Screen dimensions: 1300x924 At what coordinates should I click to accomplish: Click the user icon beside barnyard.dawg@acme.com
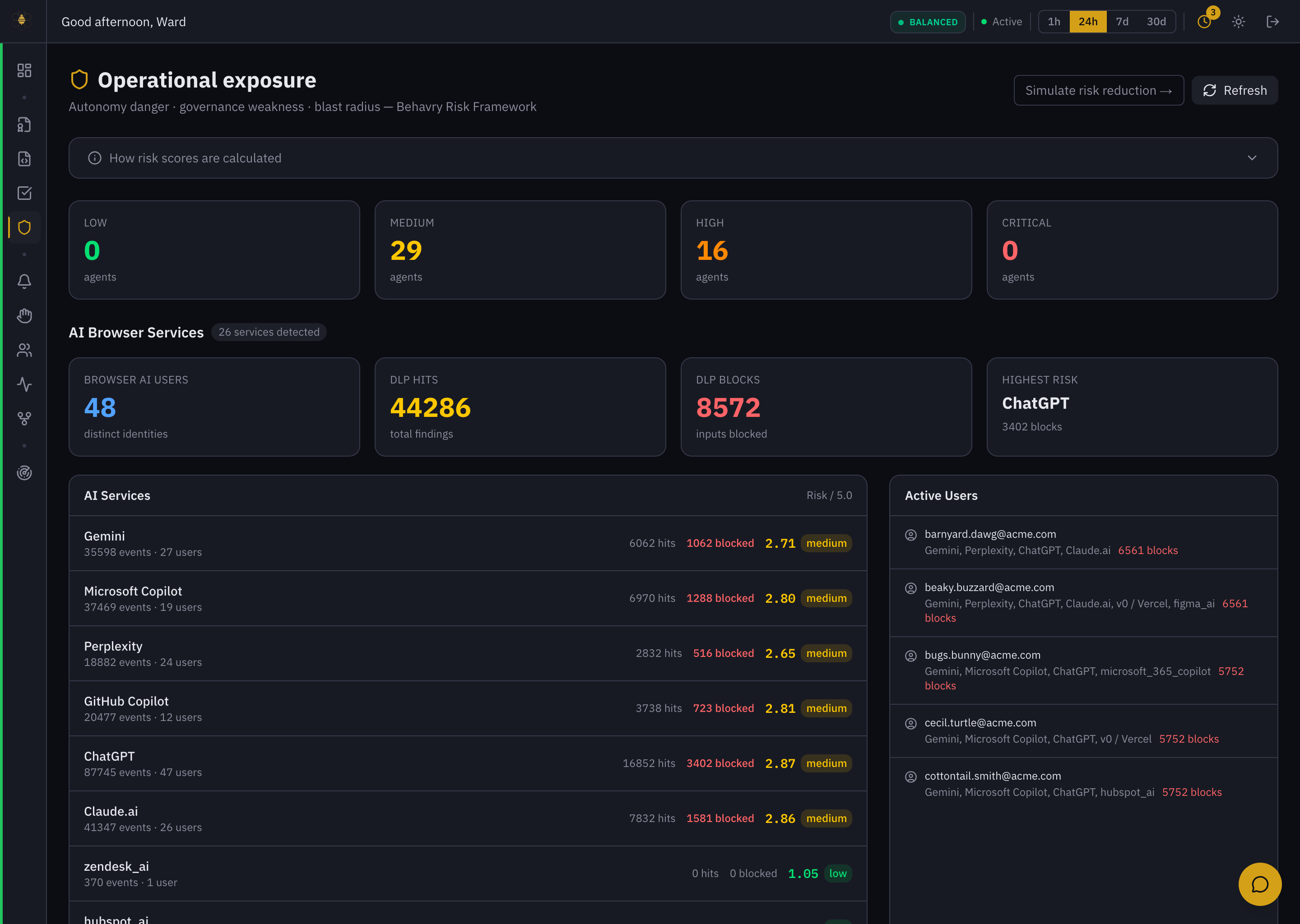tap(911, 535)
